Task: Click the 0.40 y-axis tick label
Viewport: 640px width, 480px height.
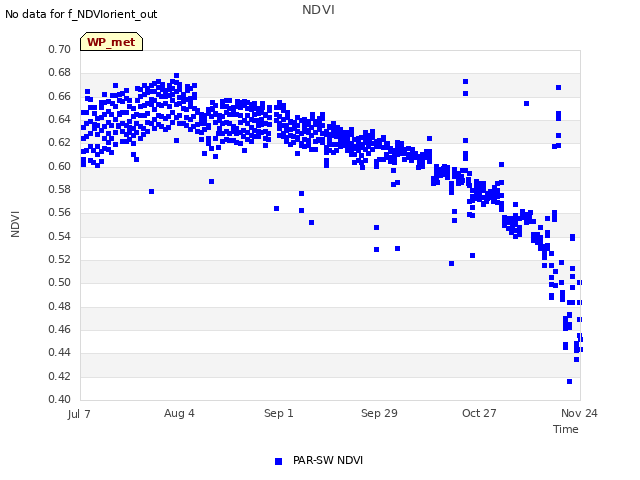Action: 60,399
